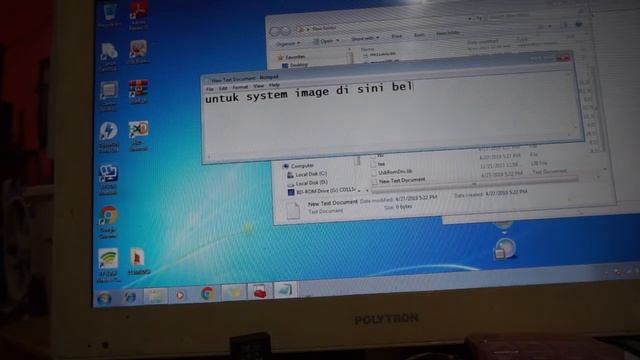This screenshot has width=640, height=360.
Task: Click New folder in Explorer toolbar
Action: click(448, 33)
